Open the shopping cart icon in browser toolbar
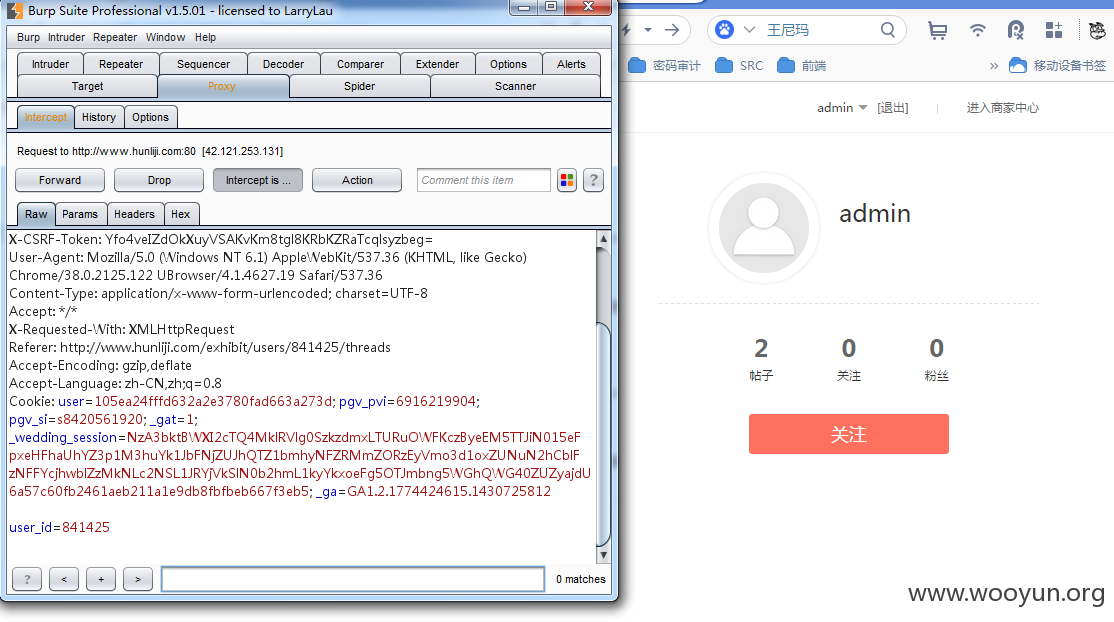The image size is (1114, 622). (x=938, y=30)
